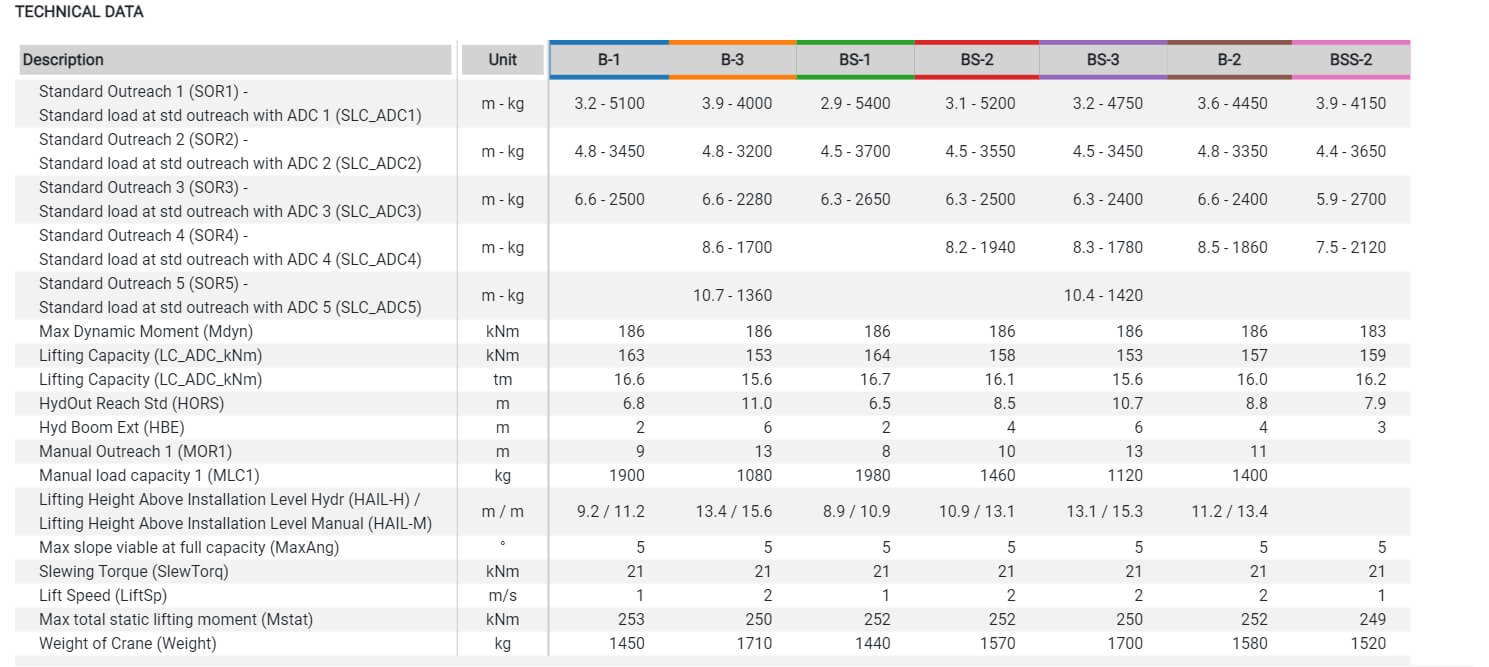Click the HydOut Reach Std (HORS) row label

point(131,403)
